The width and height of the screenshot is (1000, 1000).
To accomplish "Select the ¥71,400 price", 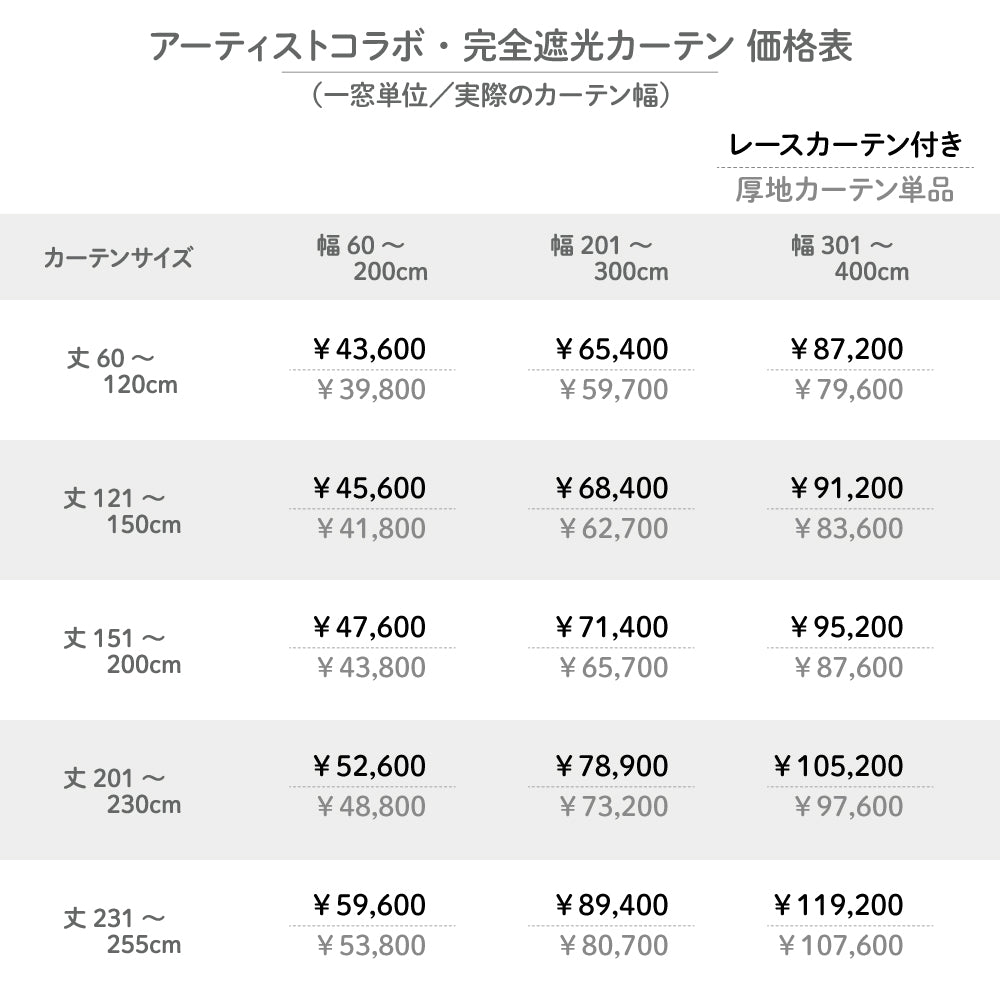I will [612, 627].
